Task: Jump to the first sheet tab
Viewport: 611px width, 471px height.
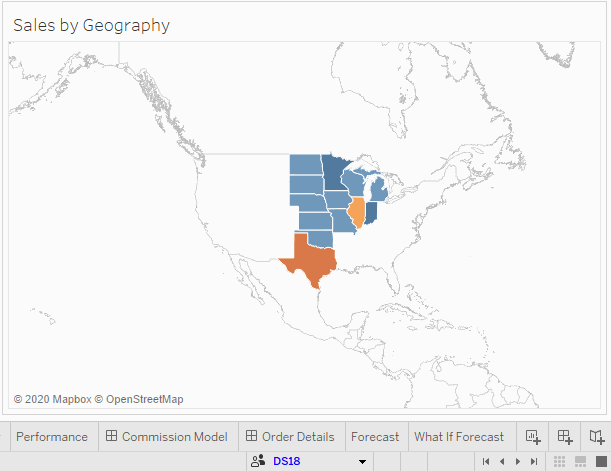Action: 486,461
